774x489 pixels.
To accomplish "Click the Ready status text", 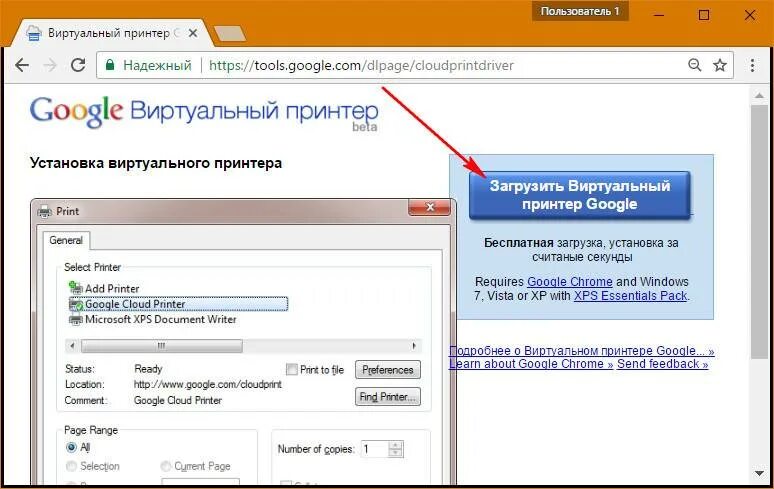I will tap(148, 369).
